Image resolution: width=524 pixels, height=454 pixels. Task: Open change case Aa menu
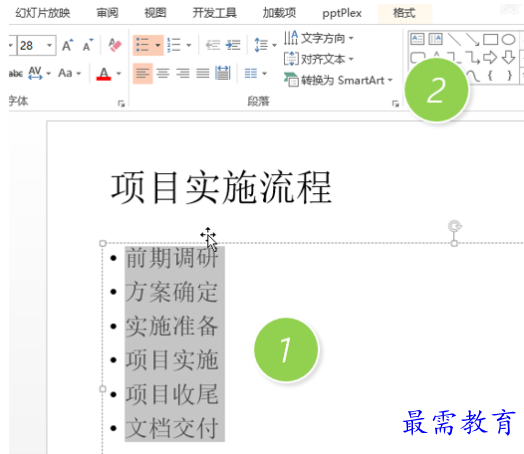(70, 73)
